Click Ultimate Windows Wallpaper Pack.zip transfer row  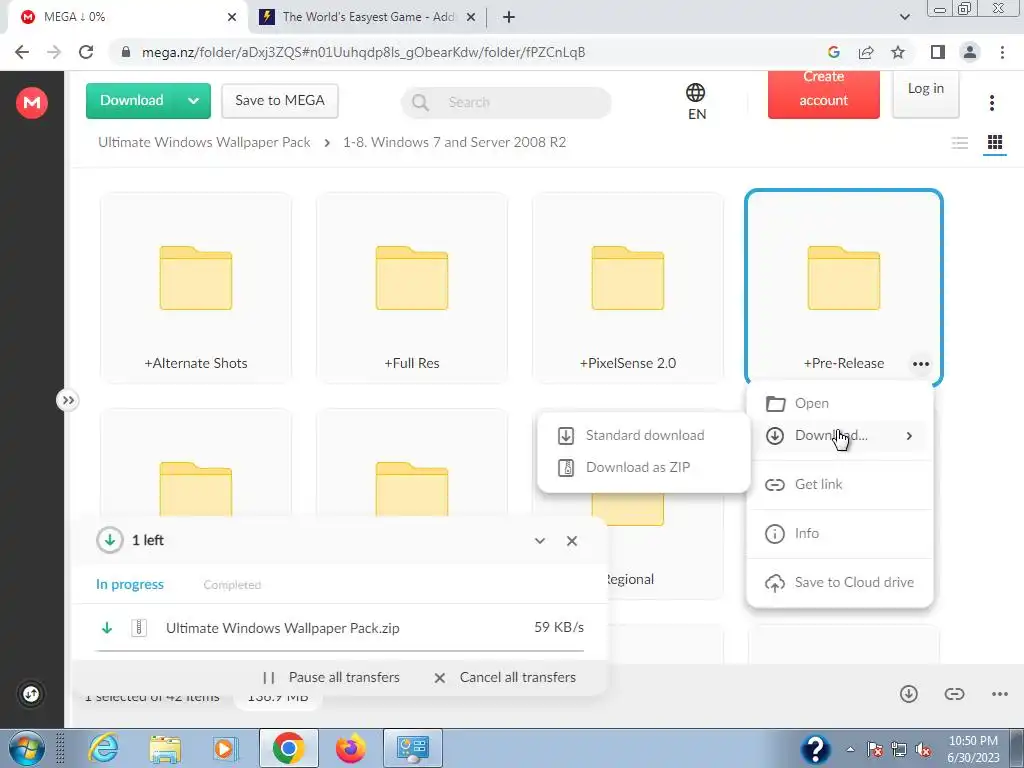click(340, 628)
